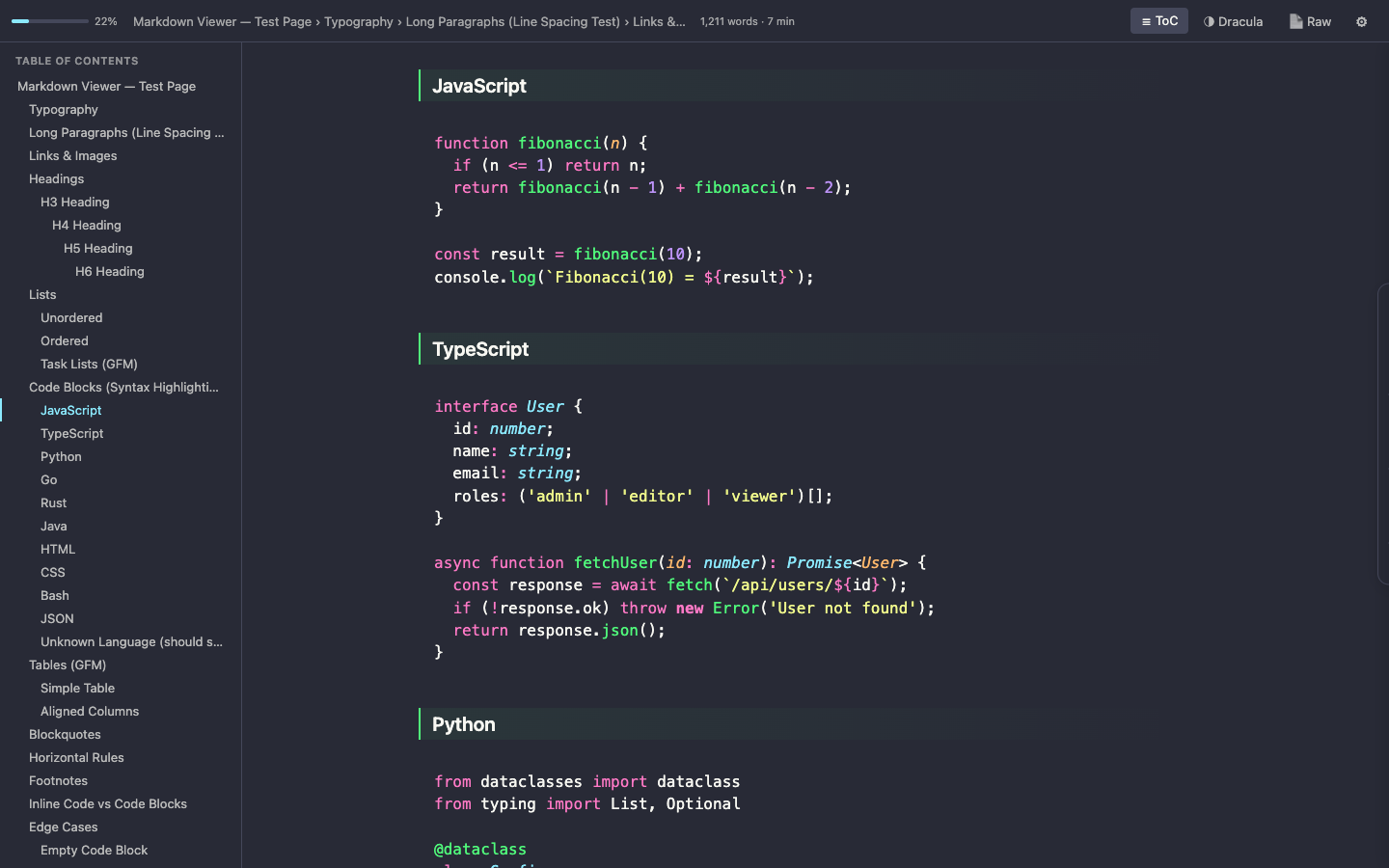The width and height of the screenshot is (1389, 868).
Task: Toggle the Table of Contents panel off
Action: 1158,21
